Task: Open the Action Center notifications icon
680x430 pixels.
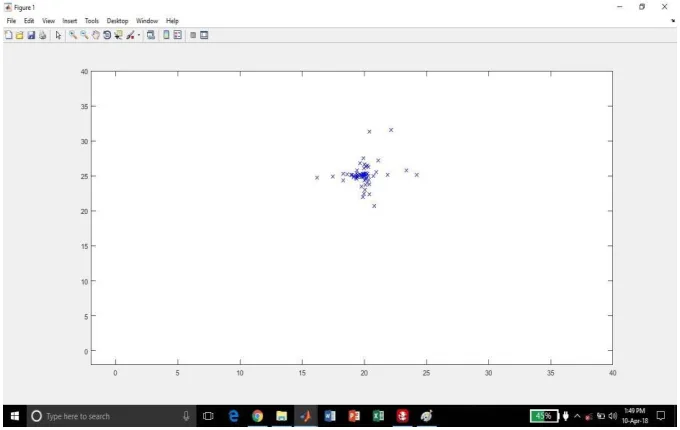Action: click(x=661, y=416)
